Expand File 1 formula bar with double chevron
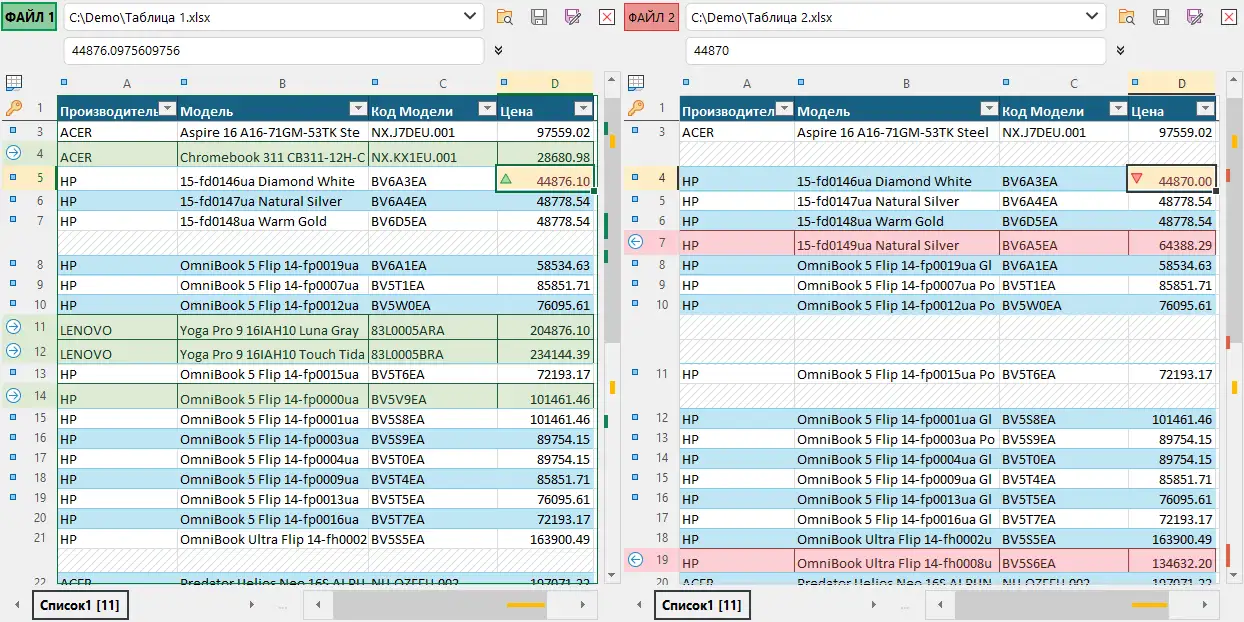This screenshot has height=622, width=1244. point(498,50)
